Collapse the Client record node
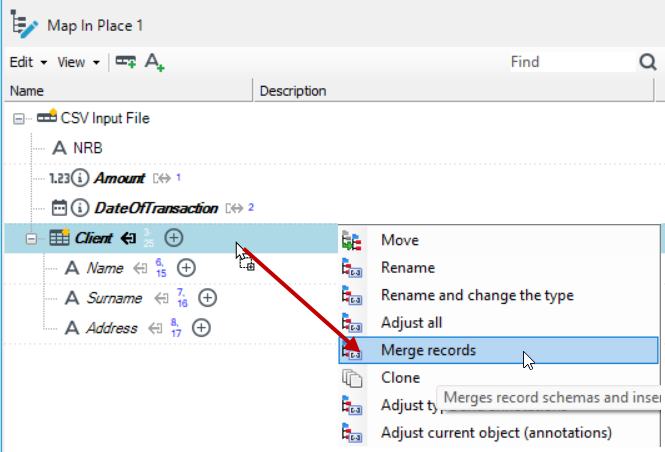665x452 pixels. (31, 239)
